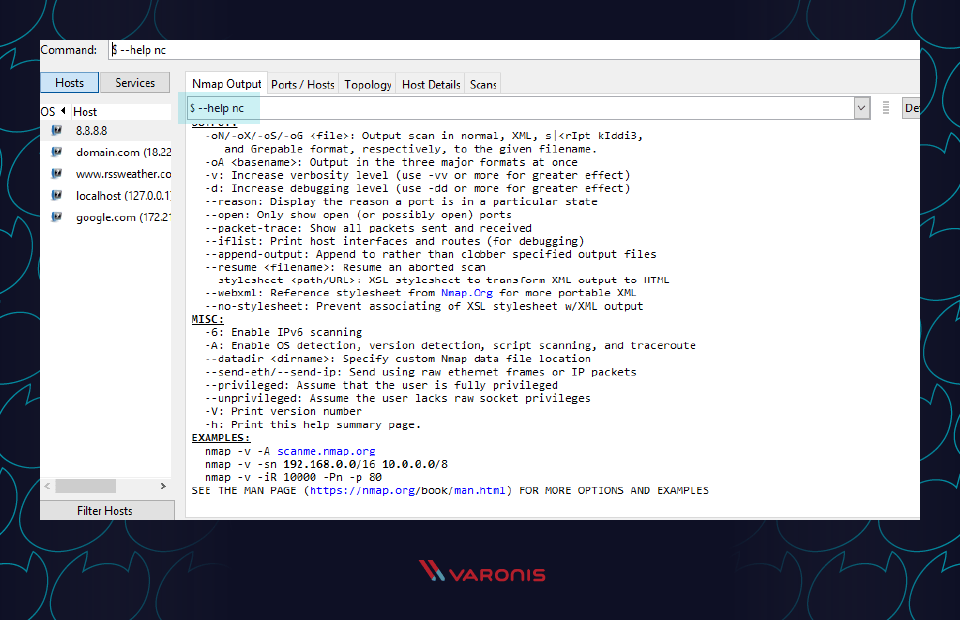The height and width of the screenshot is (620, 960).
Task: Click the domain.com host icon
Action: tap(56, 152)
